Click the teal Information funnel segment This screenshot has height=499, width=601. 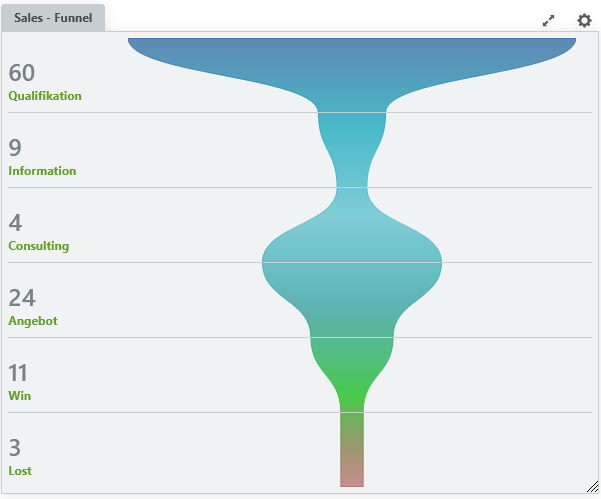tap(352, 145)
